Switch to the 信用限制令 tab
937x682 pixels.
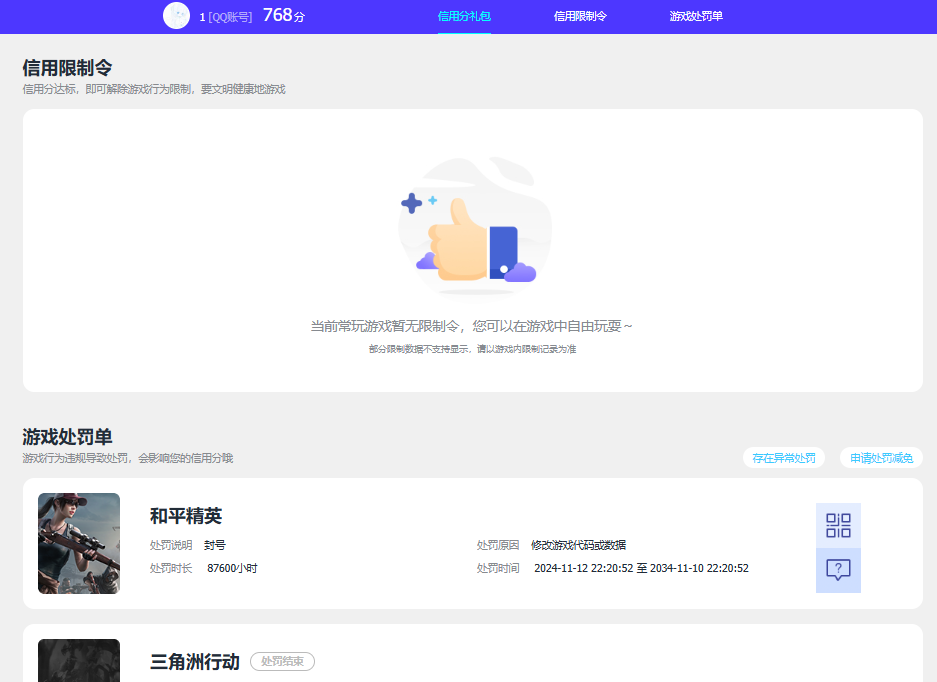pyautogui.click(x=580, y=16)
